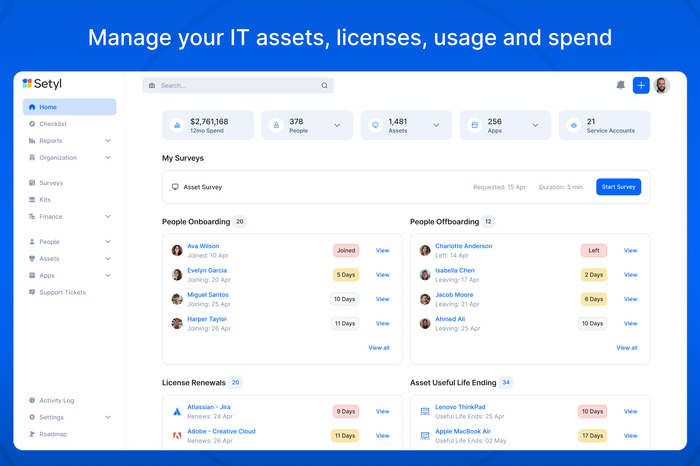700x466 pixels.
Task: Go to Home in sidebar
Action: (70, 107)
